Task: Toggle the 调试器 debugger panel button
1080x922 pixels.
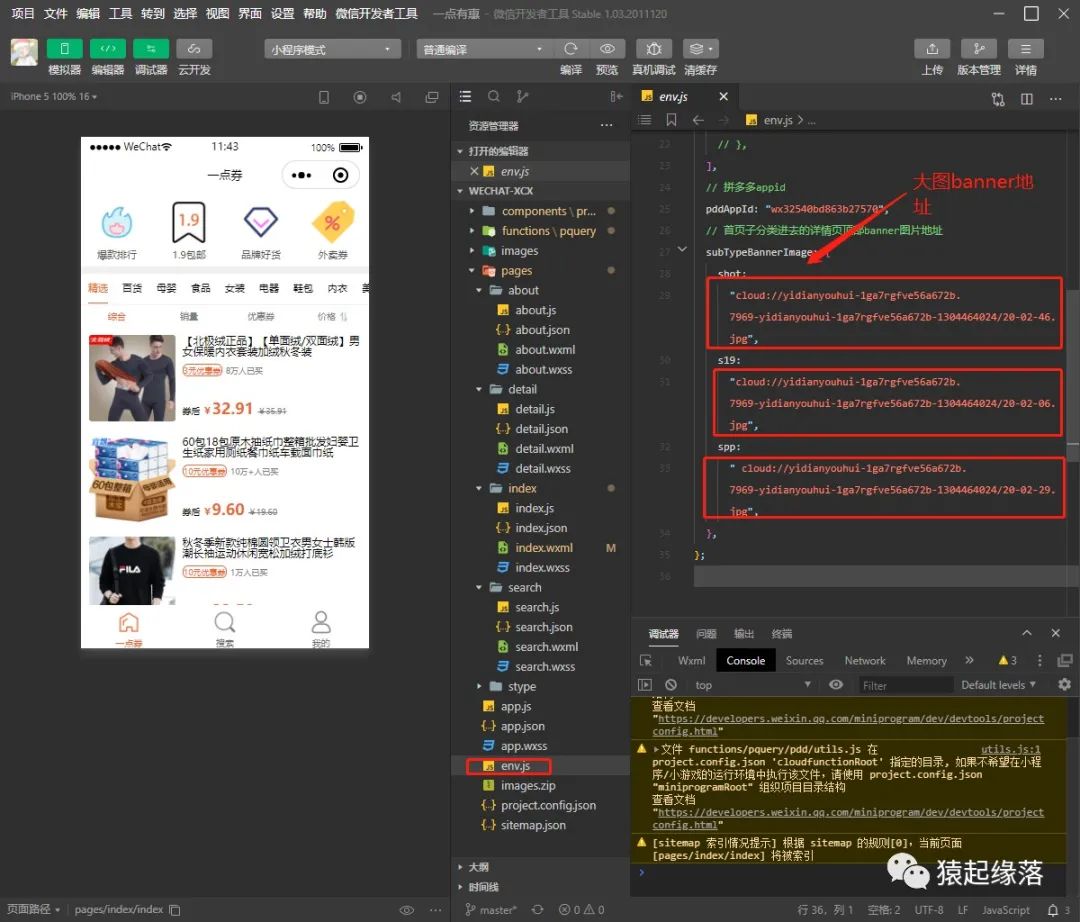Action: tap(151, 49)
